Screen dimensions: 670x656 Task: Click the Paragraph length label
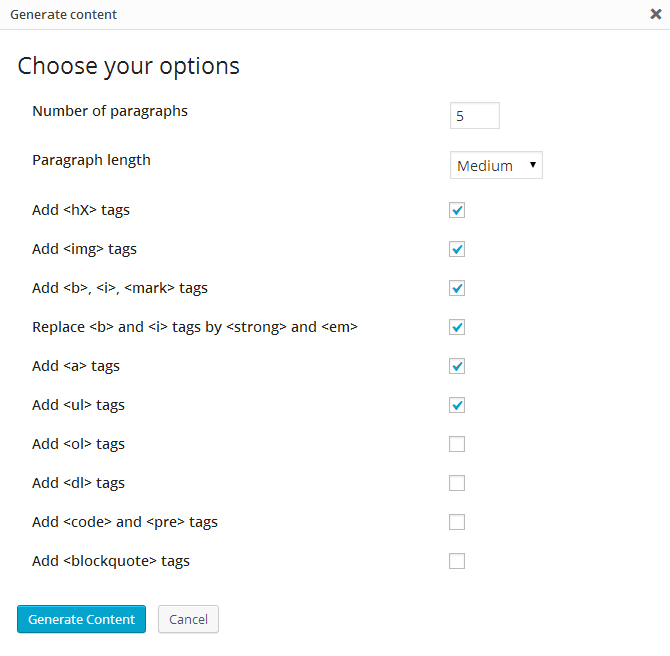91,161
